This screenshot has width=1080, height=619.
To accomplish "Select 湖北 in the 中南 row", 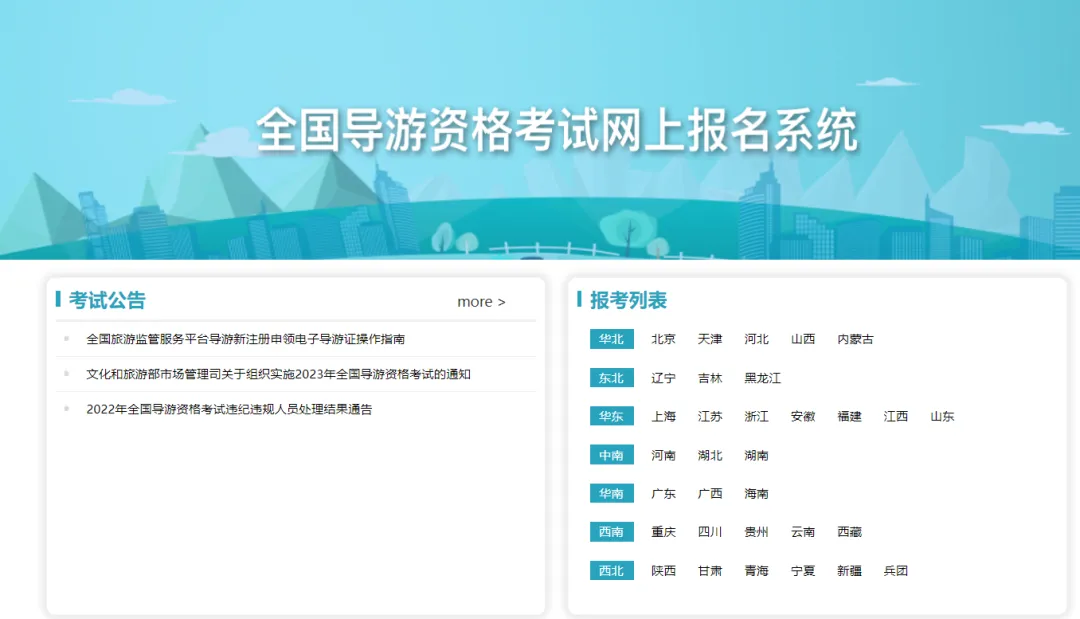I will [710, 455].
